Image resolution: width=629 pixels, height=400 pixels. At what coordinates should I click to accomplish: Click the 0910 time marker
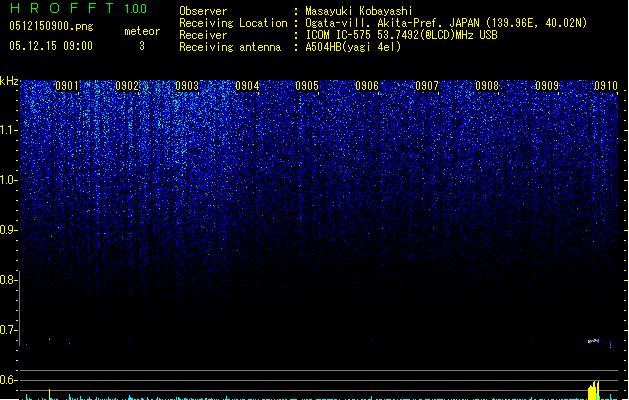click(606, 86)
